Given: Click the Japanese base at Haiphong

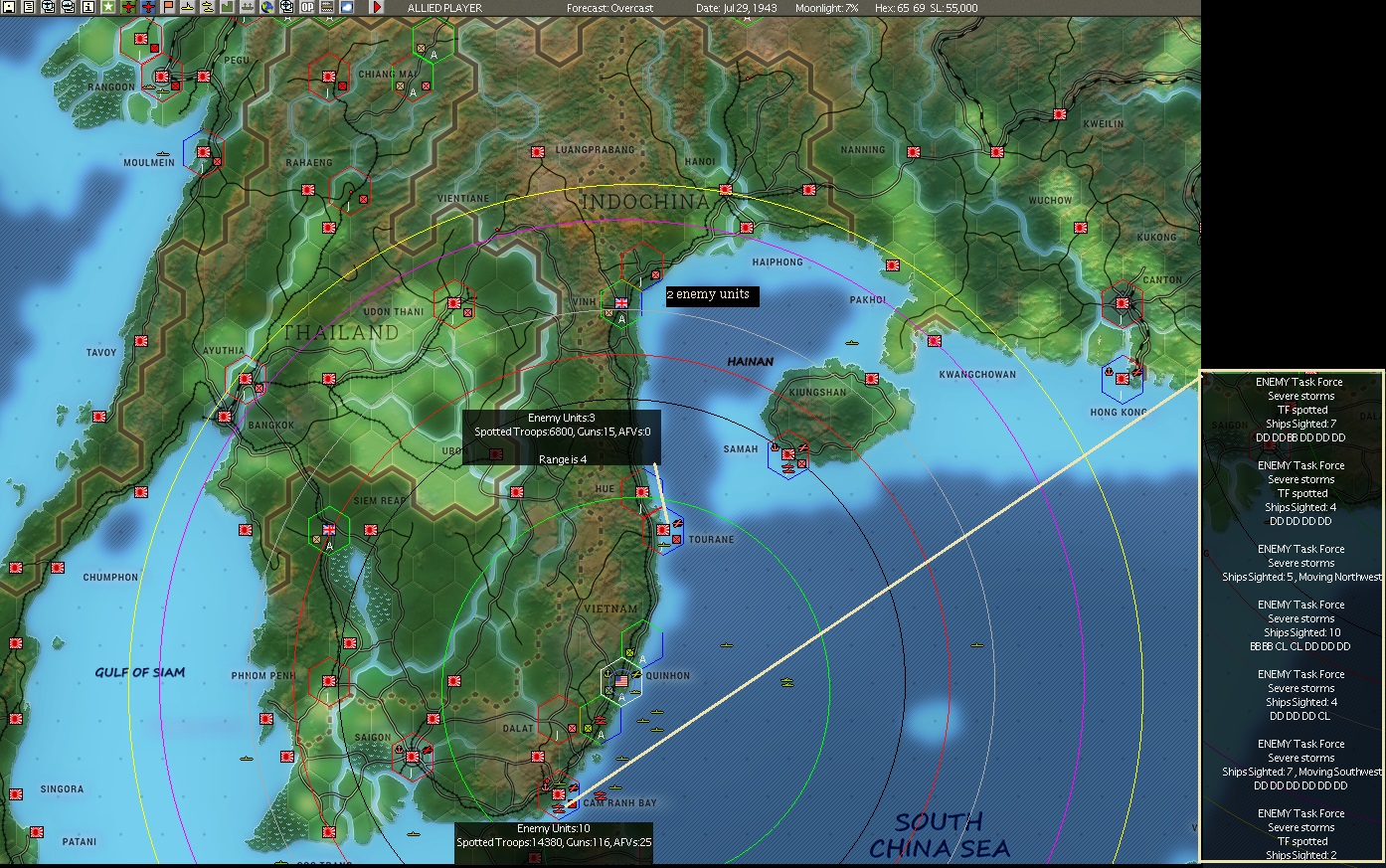Looking at the screenshot, I should tap(747, 228).
